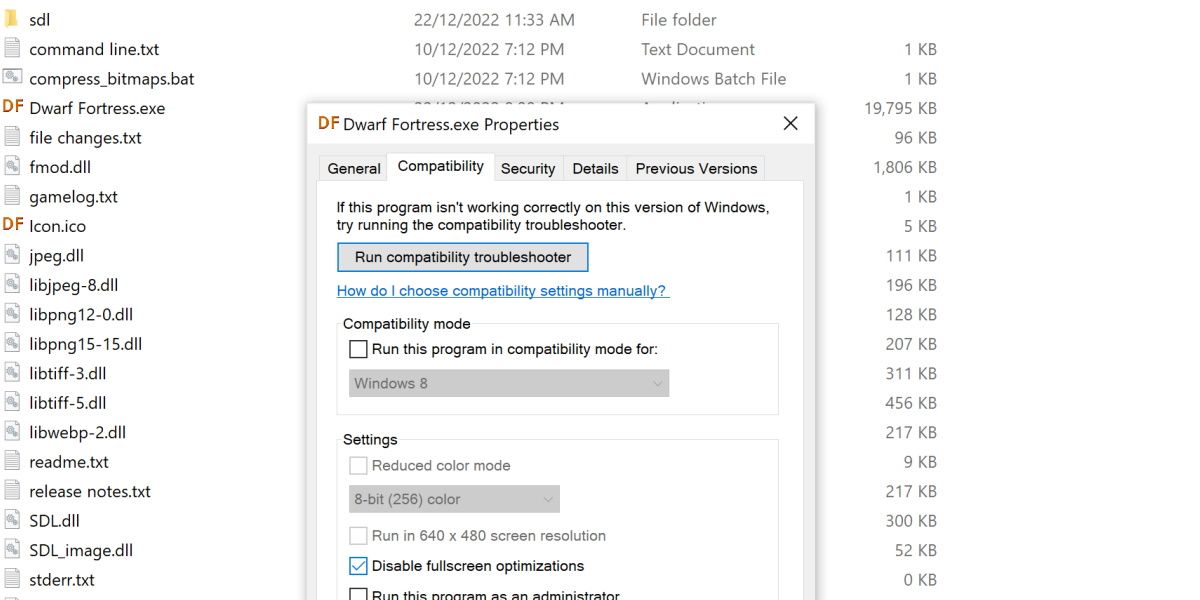Close the Dwarf Fortress.exe Properties dialog
1200x600 pixels.
pos(790,124)
